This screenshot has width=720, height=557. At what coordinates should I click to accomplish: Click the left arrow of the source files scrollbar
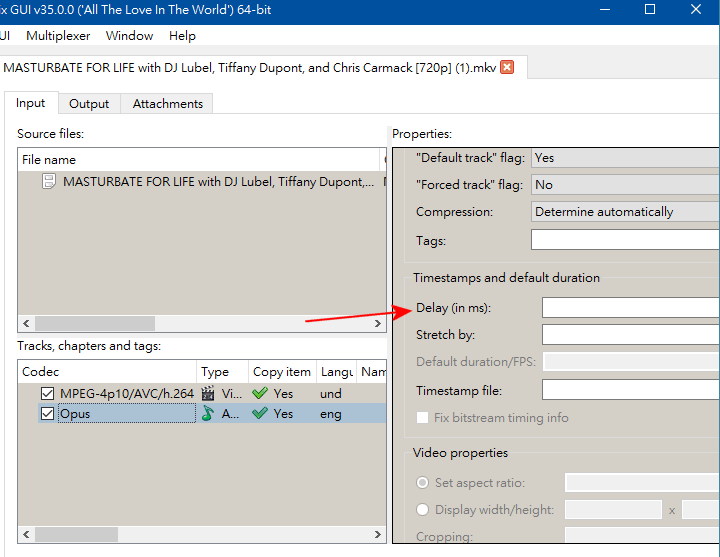tap(26, 323)
